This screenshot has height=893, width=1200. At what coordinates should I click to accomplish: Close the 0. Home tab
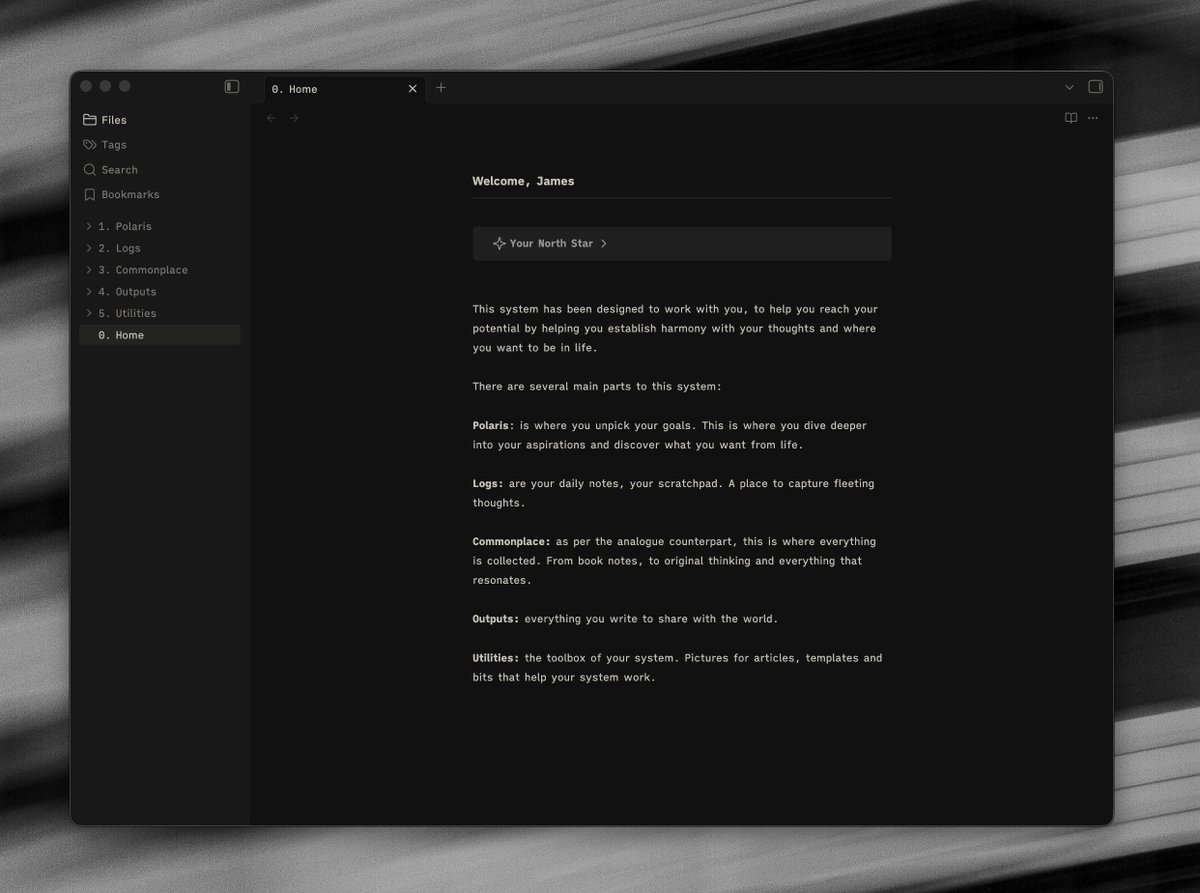(x=412, y=89)
